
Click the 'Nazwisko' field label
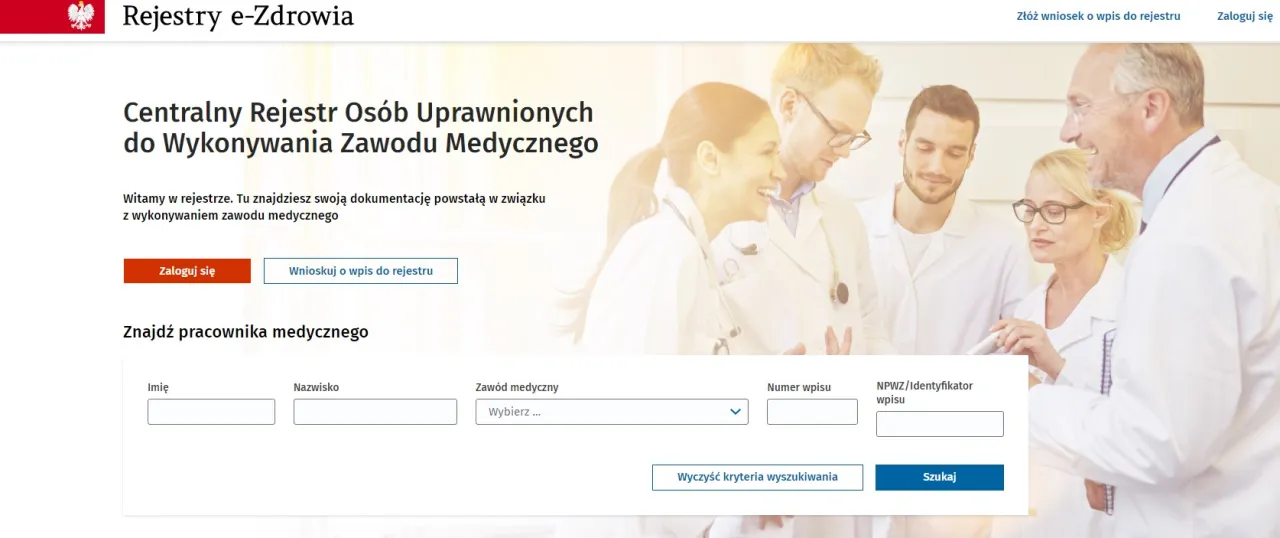click(316, 387)
